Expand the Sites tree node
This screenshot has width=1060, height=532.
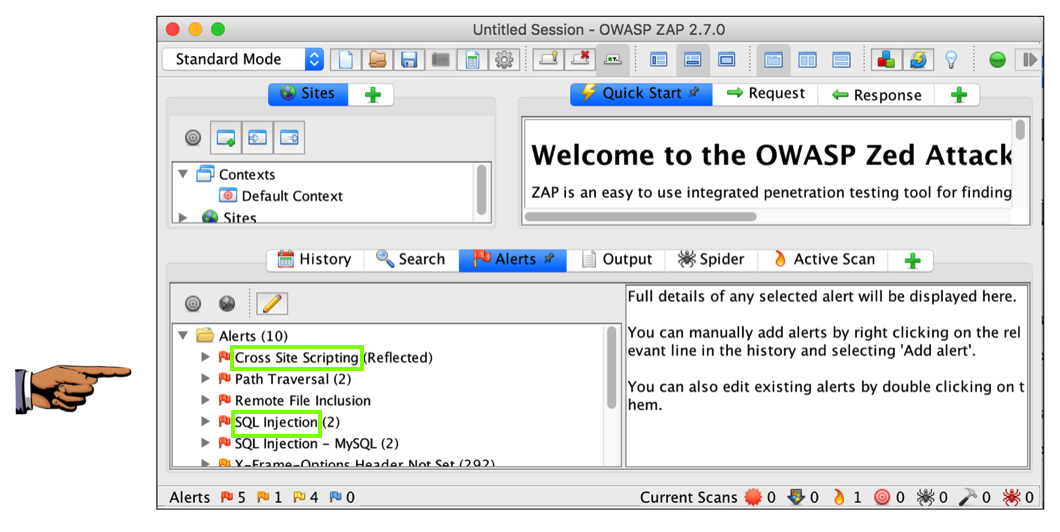point(183,217)
